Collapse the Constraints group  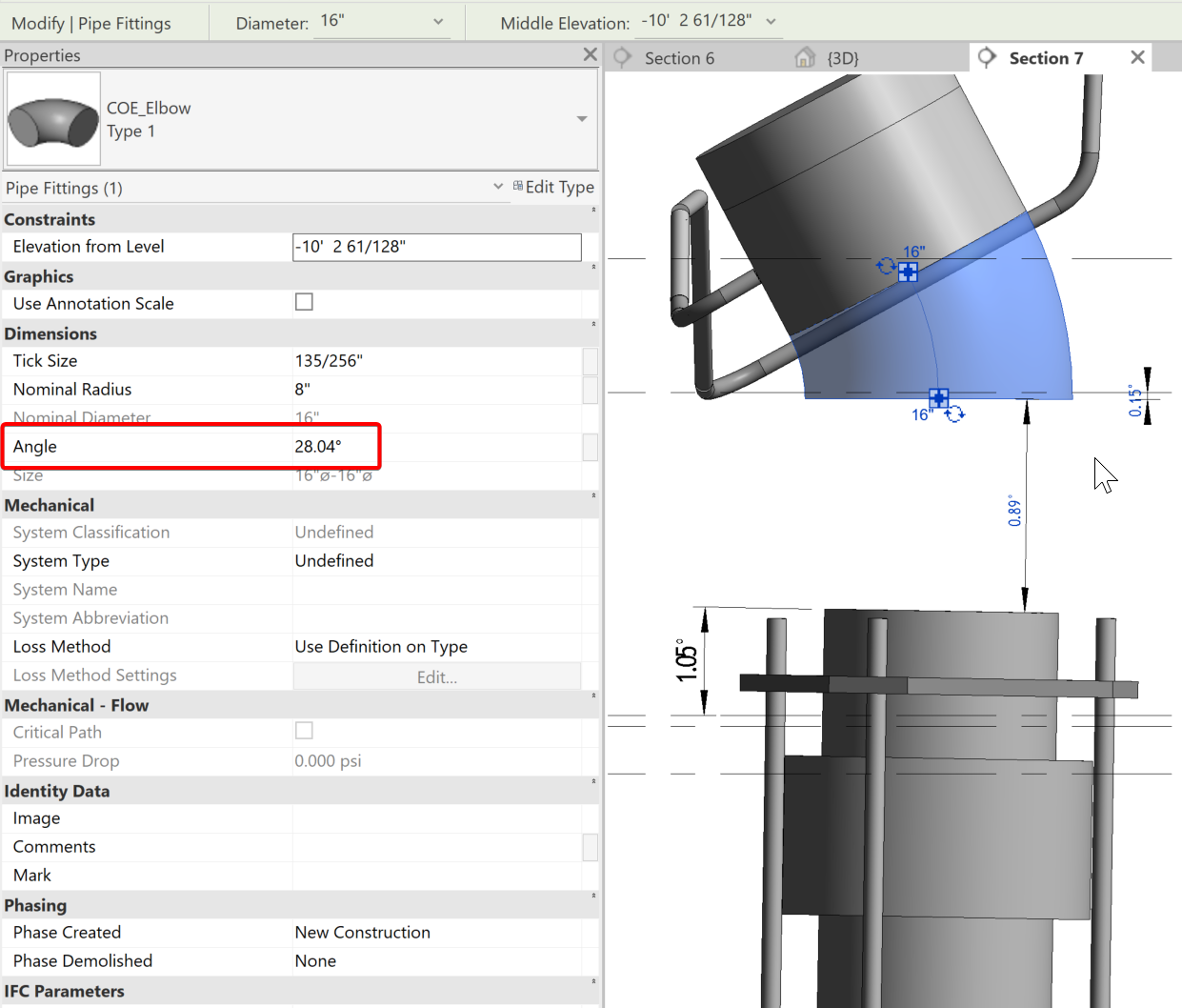pyautogui.click(x=593, y=210)
